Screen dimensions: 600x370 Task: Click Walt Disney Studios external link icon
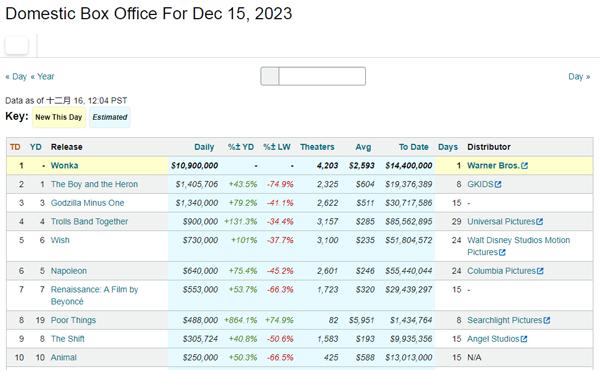coord(502,252)
